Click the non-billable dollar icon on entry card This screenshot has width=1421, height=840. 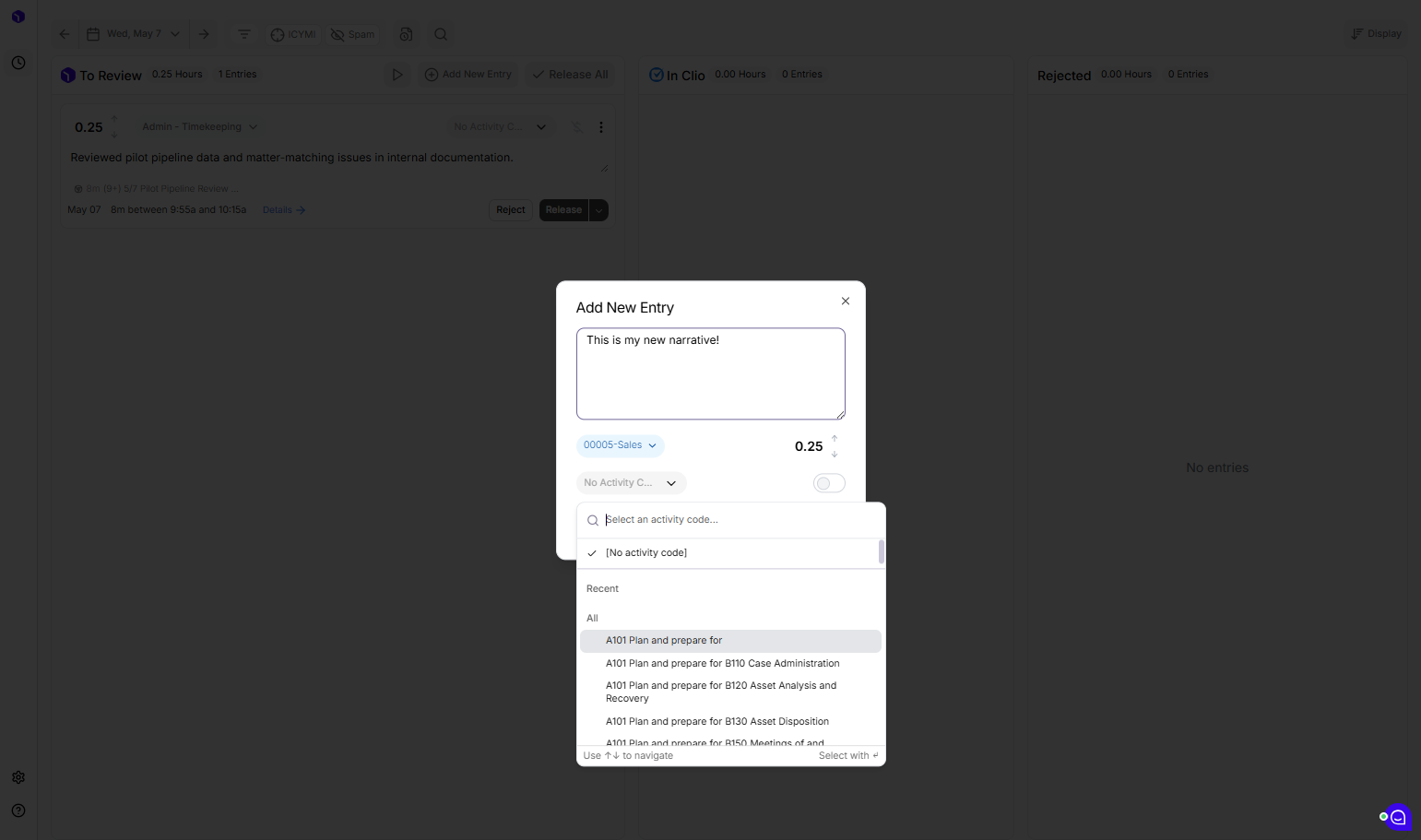coord(577,127)
